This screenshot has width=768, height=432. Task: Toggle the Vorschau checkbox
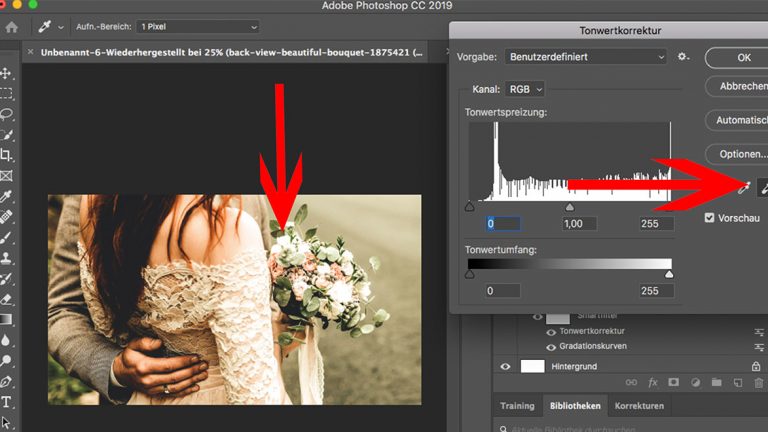[x=709, y=217]
